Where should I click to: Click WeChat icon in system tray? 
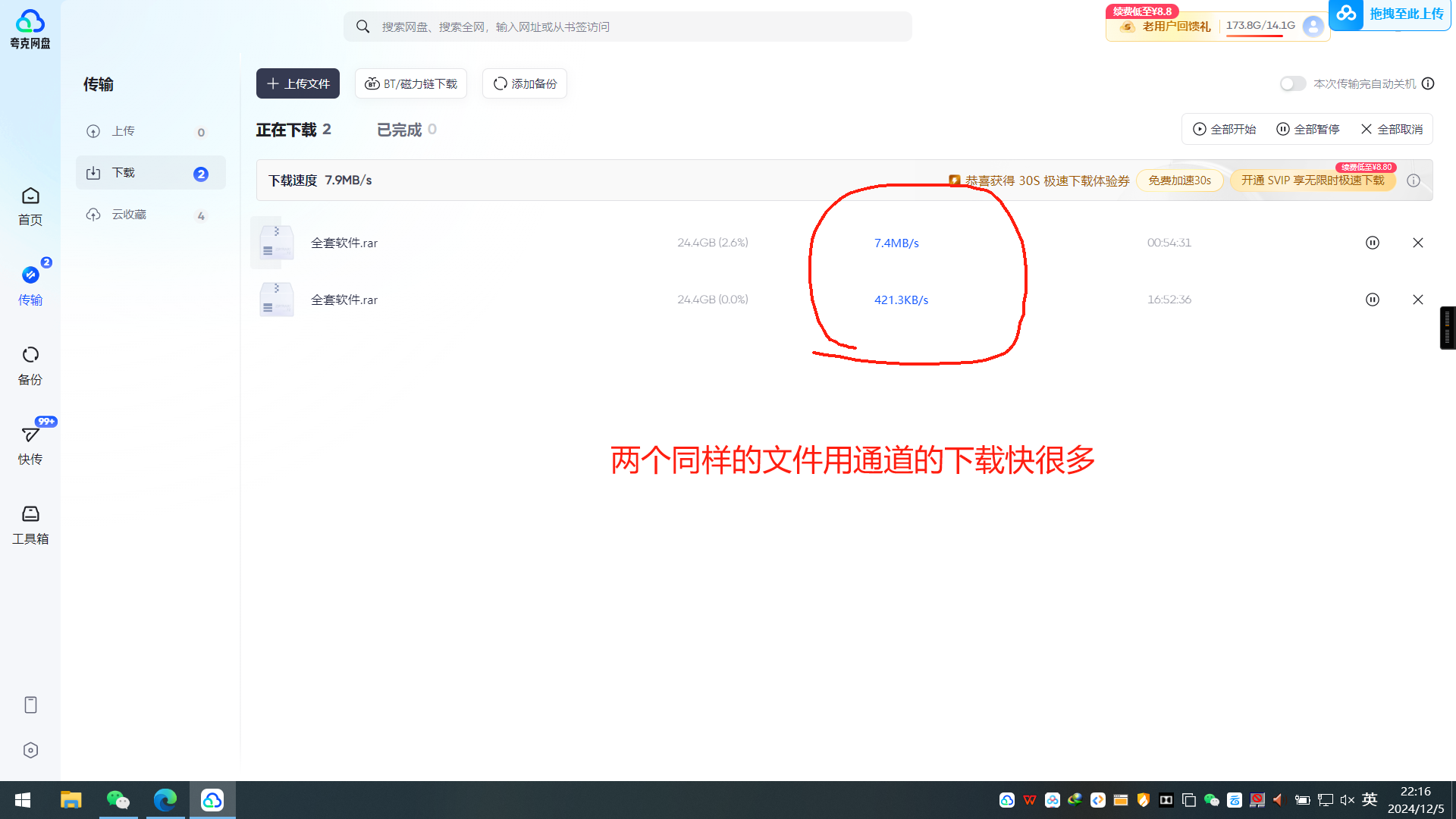1212,800
